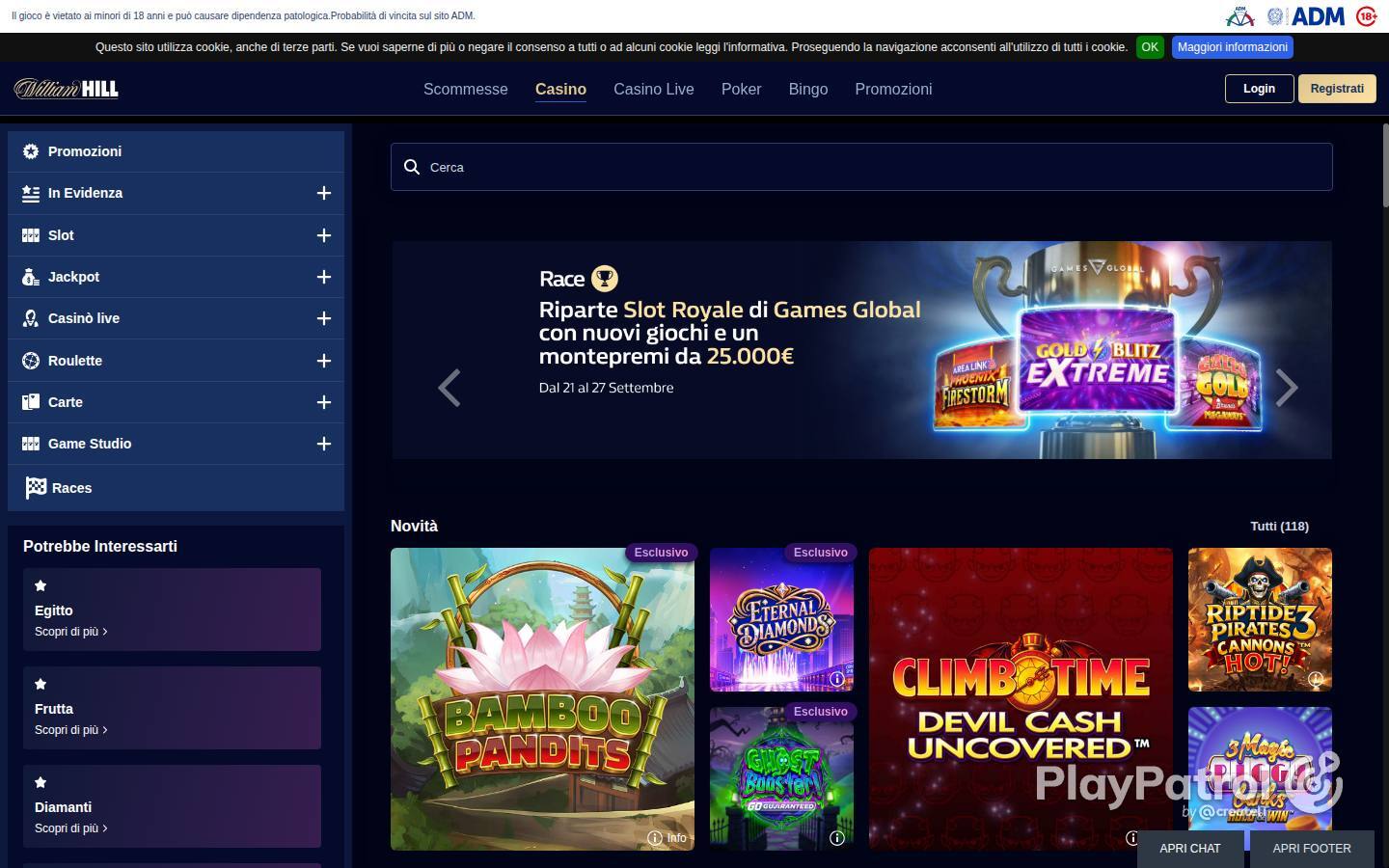Click the Game Studio sidebar icon
Viewport: 1389px width, 868px height.
click(31, 444)
